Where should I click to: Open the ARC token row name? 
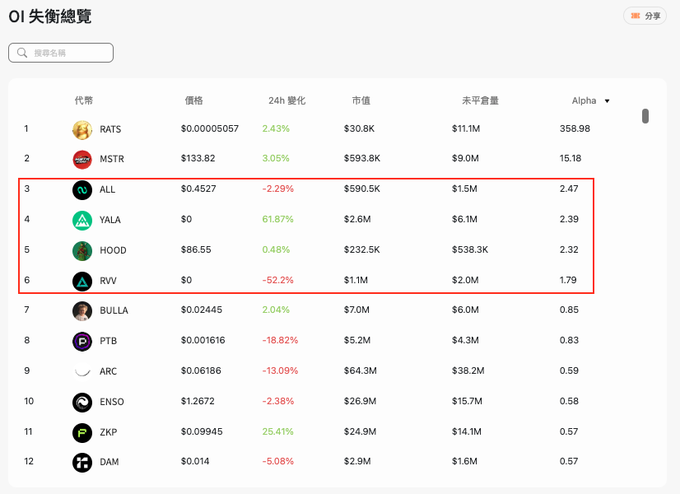[108, 372]
